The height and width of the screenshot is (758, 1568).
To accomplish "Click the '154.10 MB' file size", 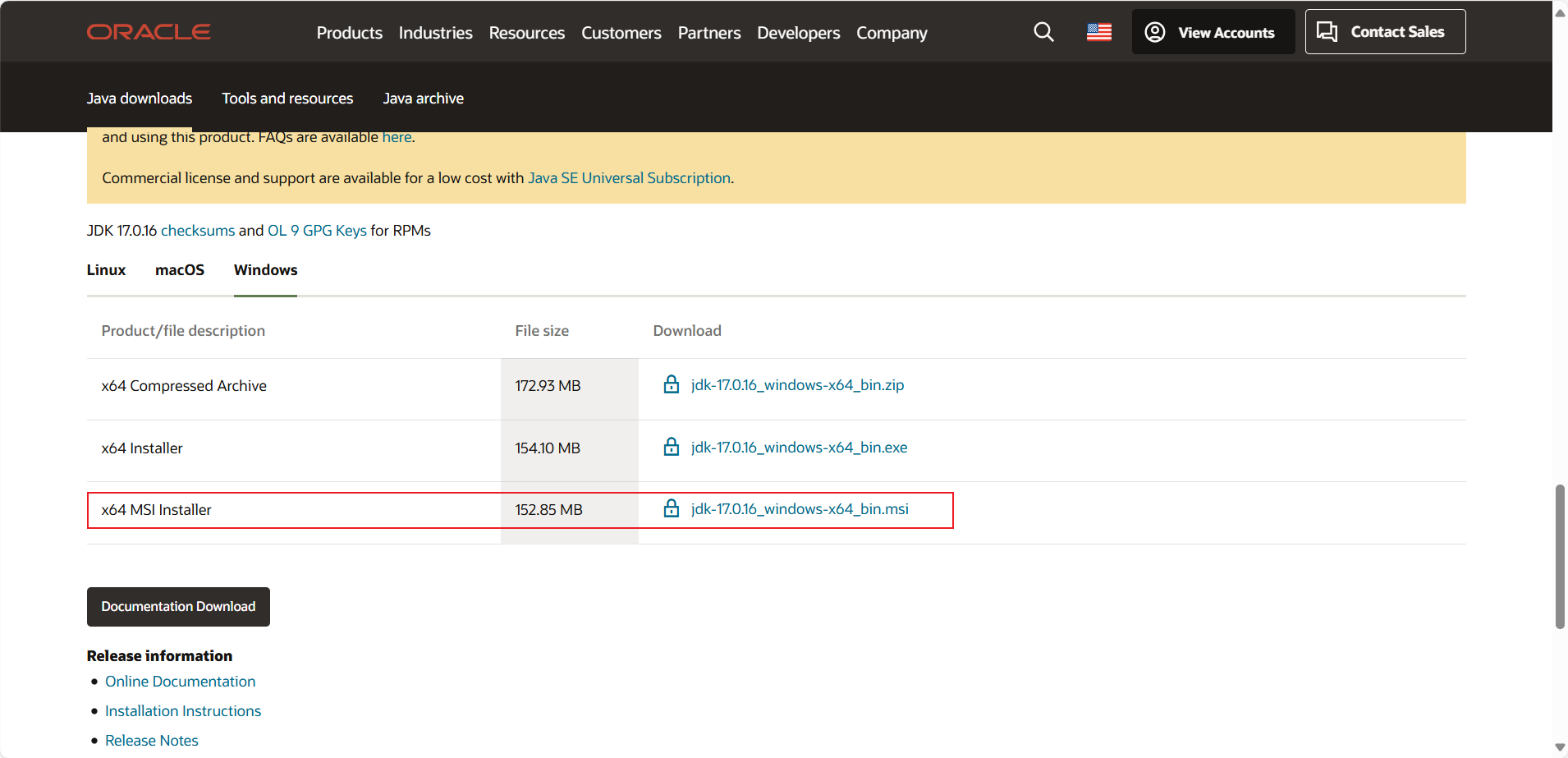I will pos(548,448).
